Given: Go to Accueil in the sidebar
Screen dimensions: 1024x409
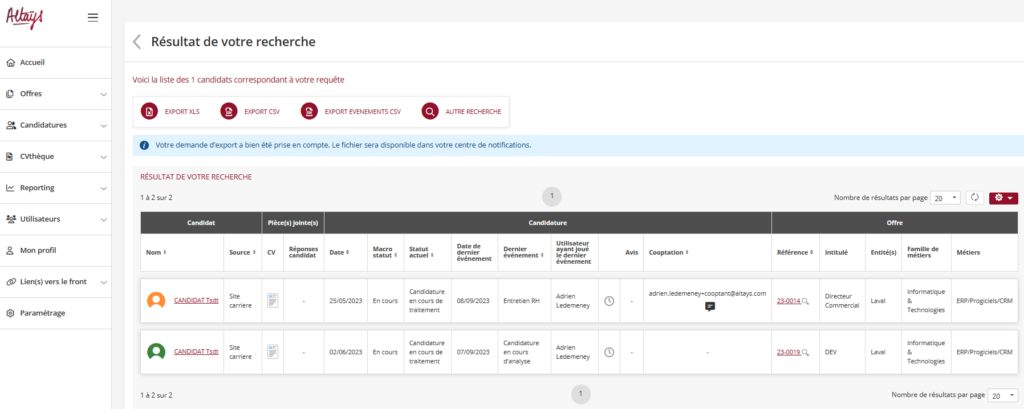Looking at the screenshot, I should pyautogui.click(x=32, y=62).
